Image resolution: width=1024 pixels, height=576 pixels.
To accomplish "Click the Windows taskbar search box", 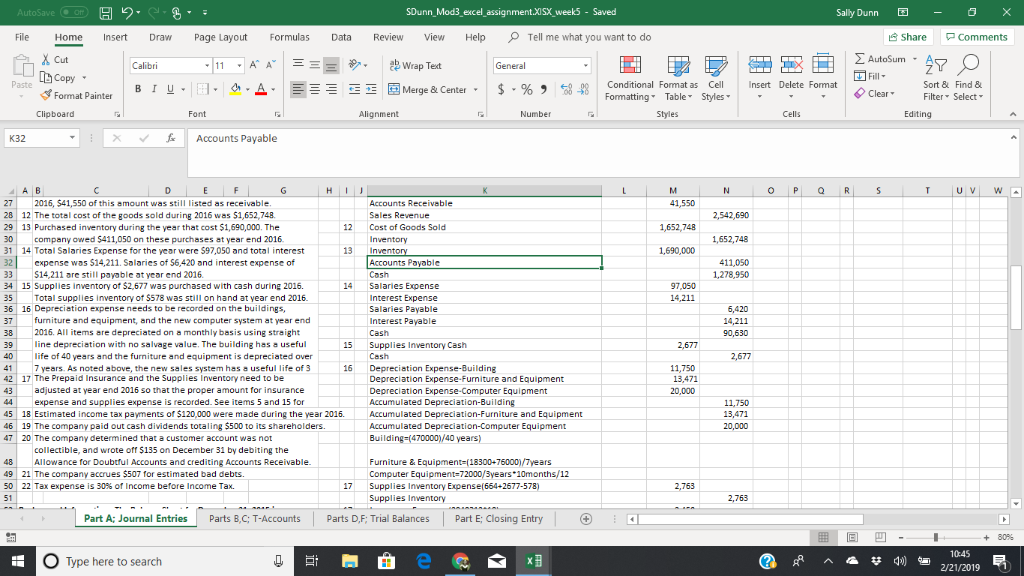I will 115,561.
